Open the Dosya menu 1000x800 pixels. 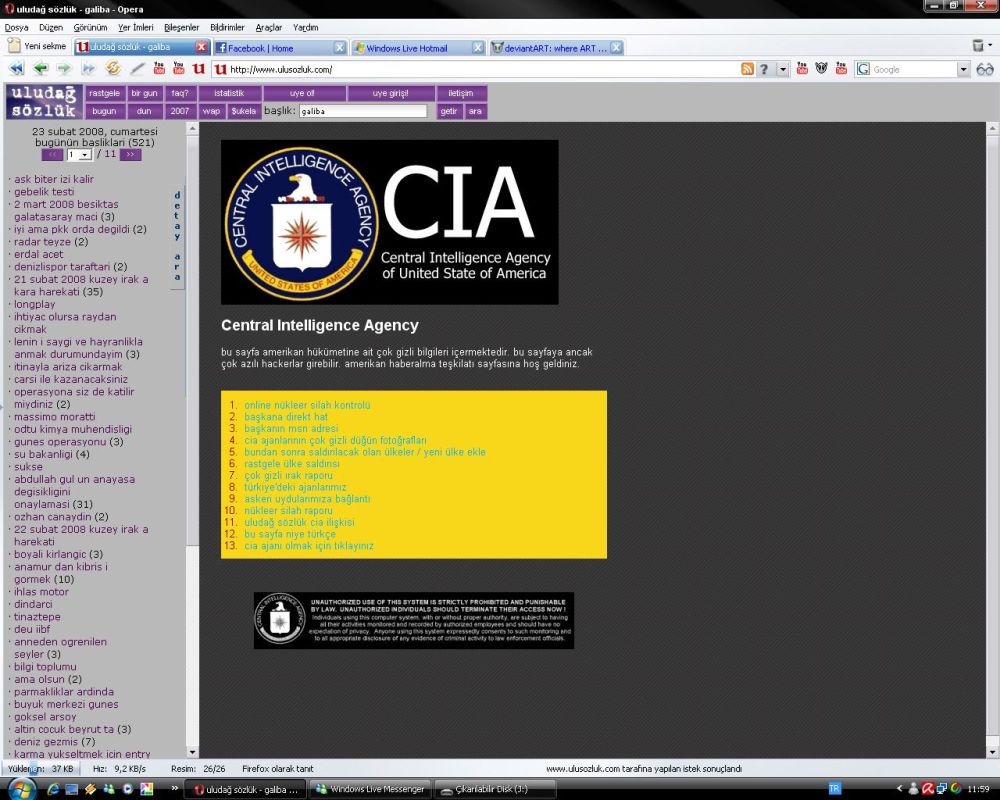pos(17,27)
